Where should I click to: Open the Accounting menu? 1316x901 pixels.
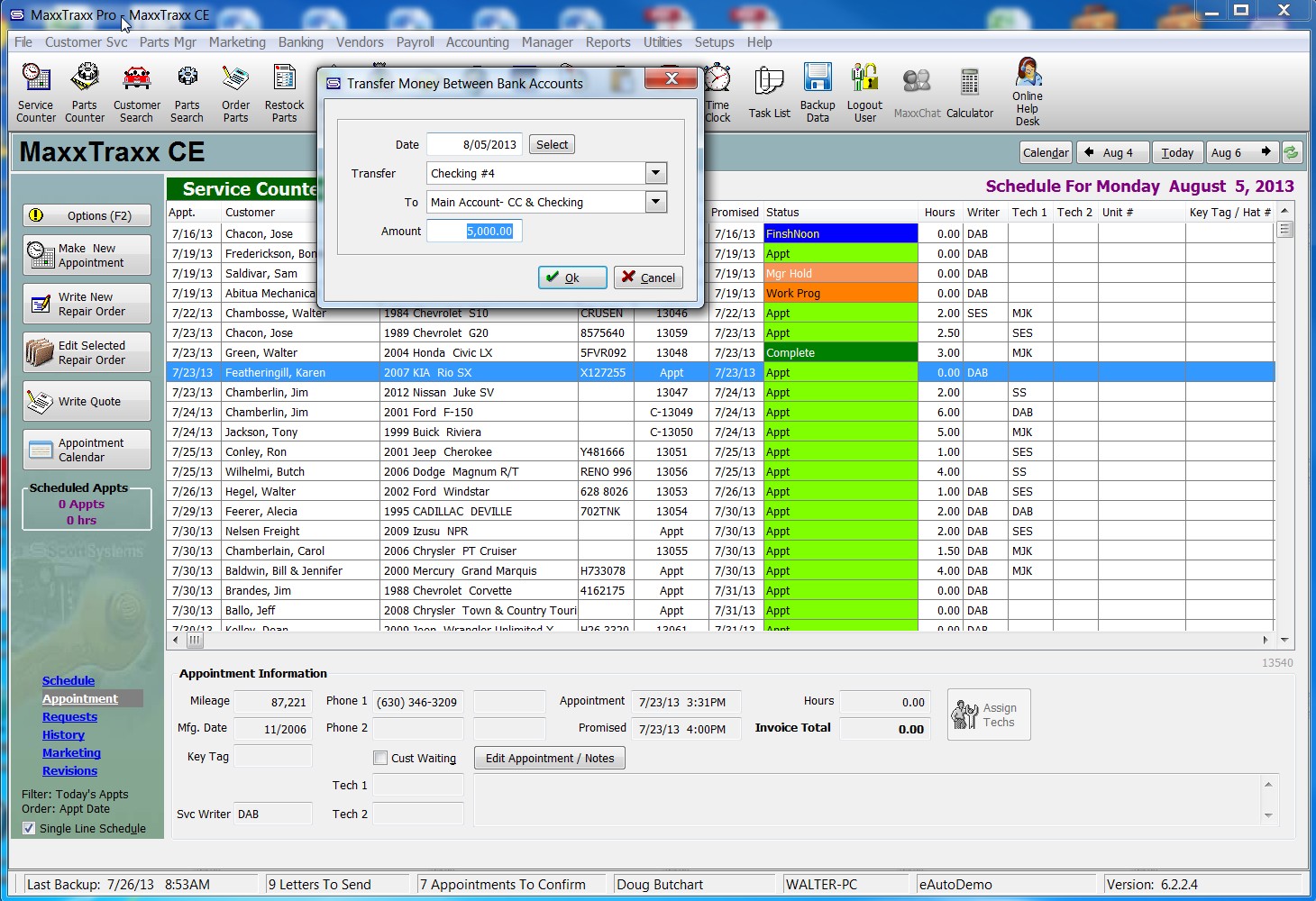click(x=478, y=42)
